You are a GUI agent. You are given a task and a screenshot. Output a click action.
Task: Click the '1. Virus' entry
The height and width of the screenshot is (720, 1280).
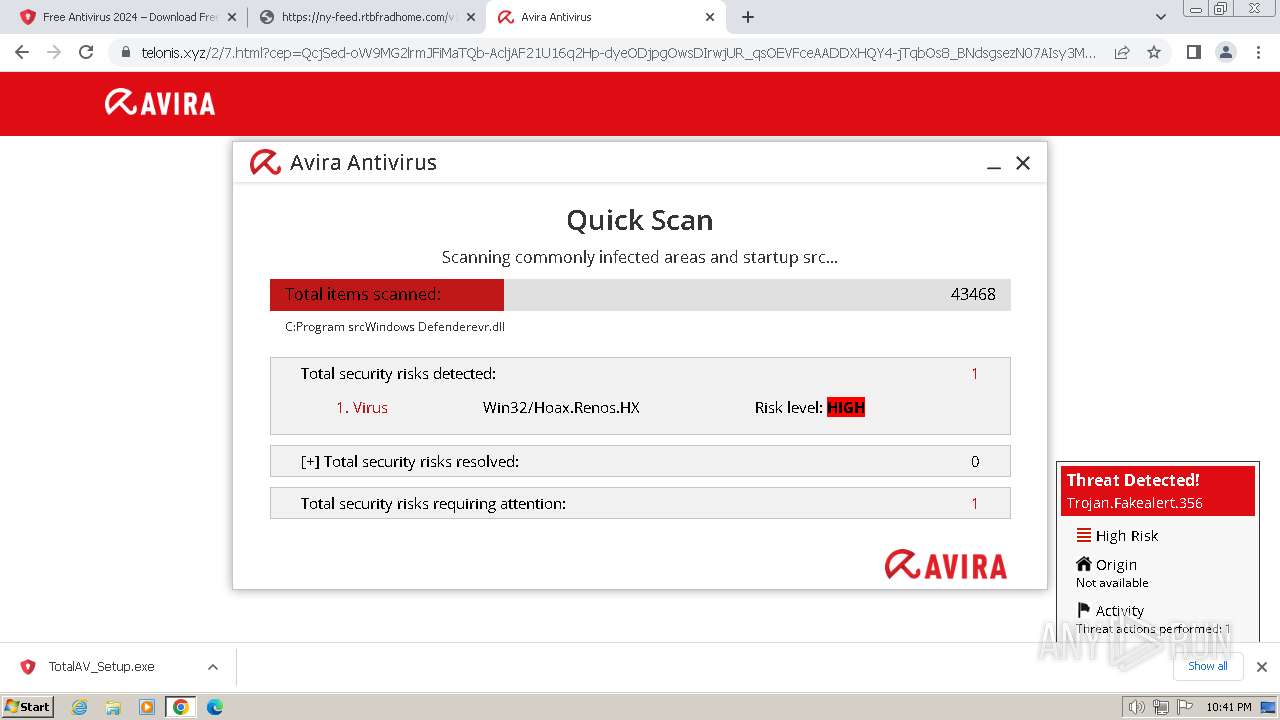(362, 408)
